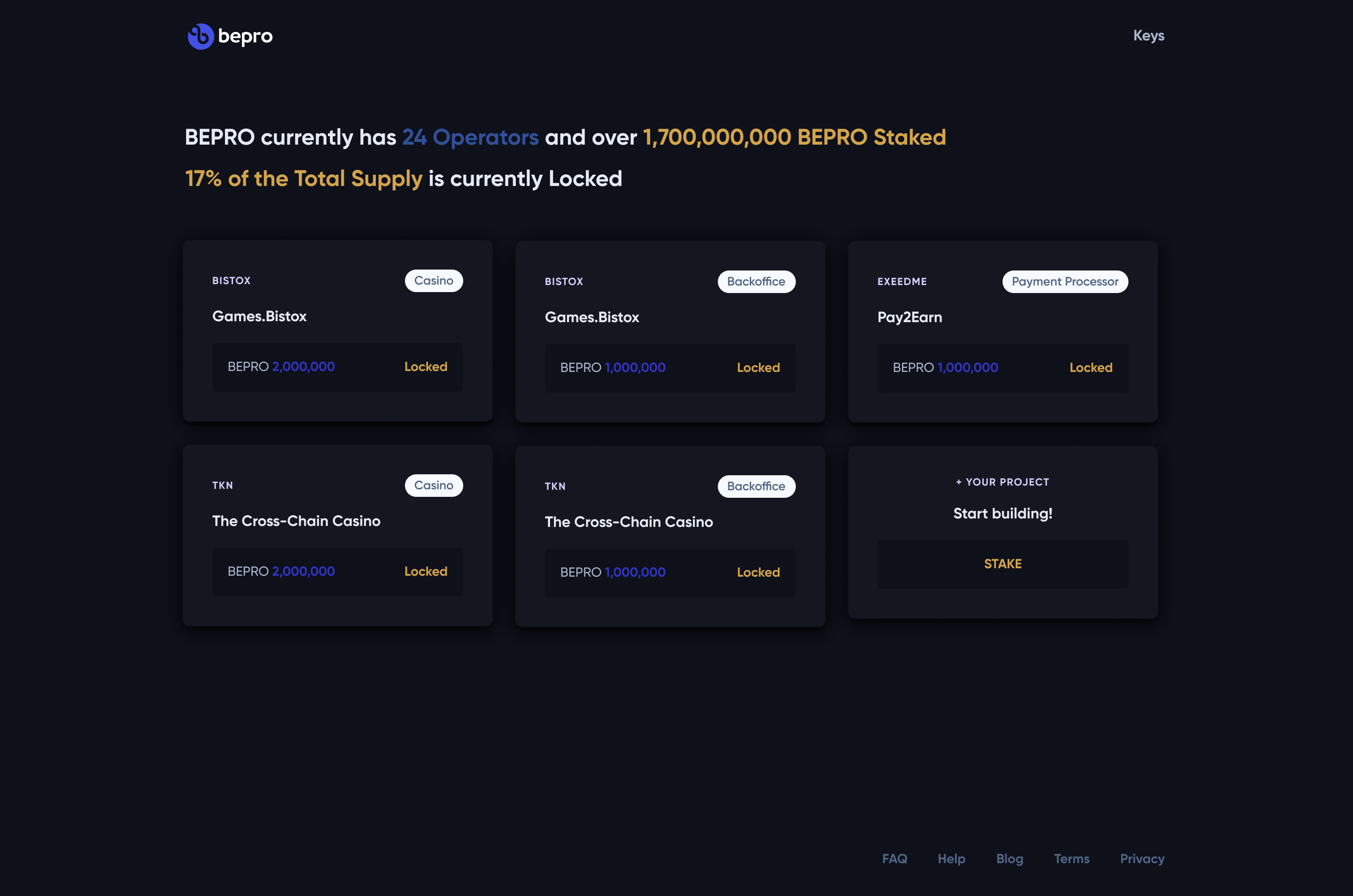Click the Backoffice tag on Bistox card
Screen dimensions: 1353x896
756,282
